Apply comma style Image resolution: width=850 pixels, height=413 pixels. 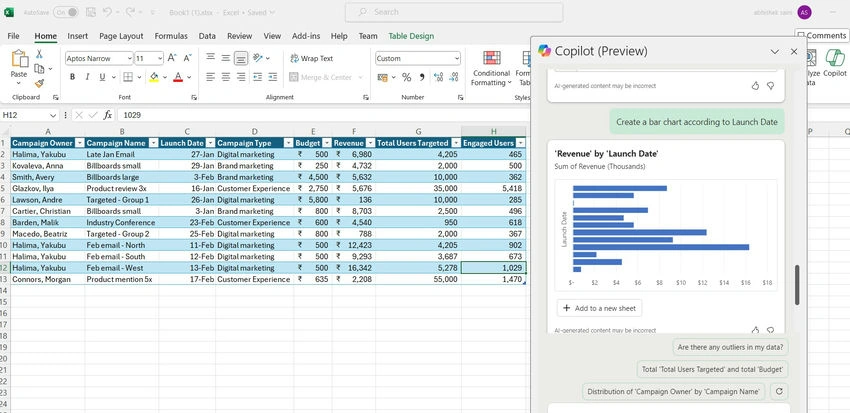click(422, 77)
